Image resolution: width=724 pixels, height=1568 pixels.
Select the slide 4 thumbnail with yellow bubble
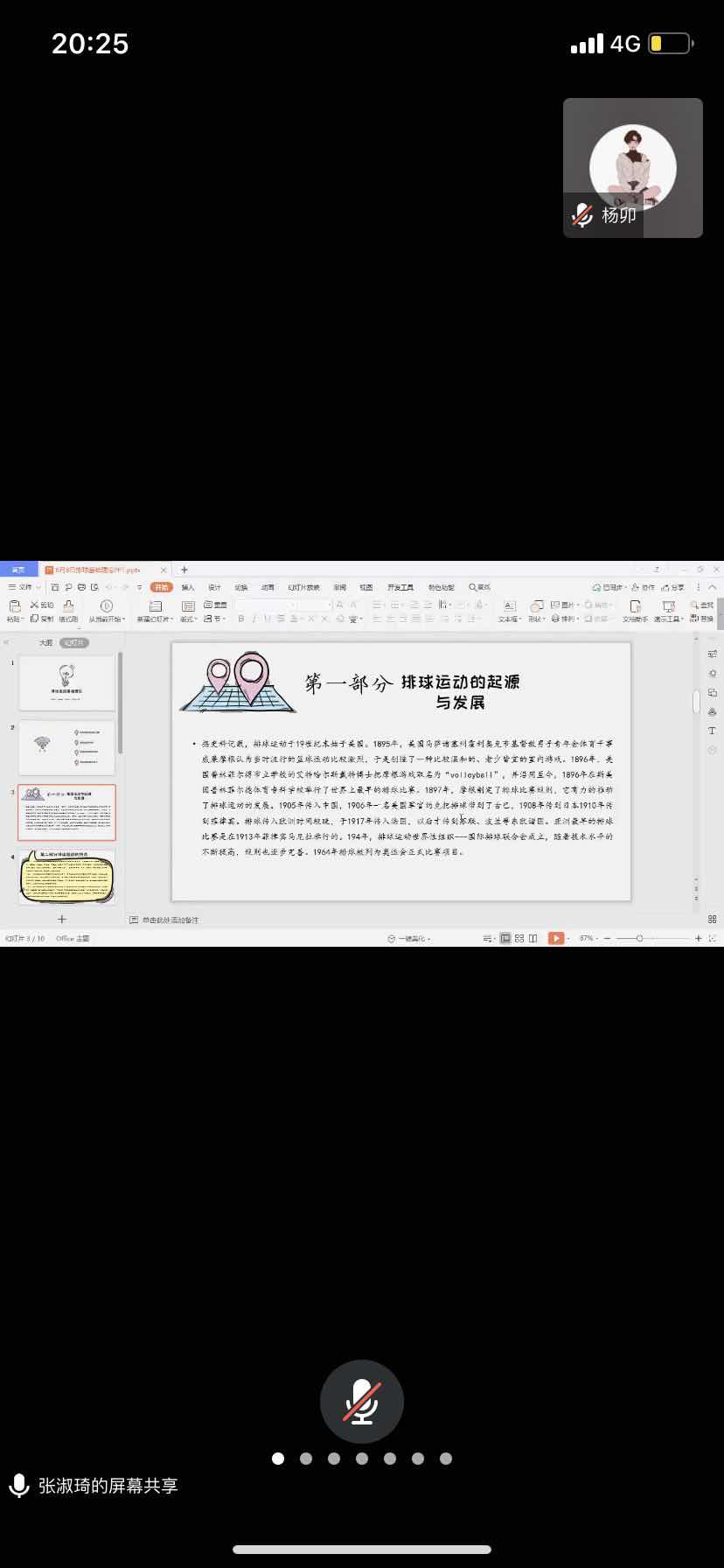67,877
